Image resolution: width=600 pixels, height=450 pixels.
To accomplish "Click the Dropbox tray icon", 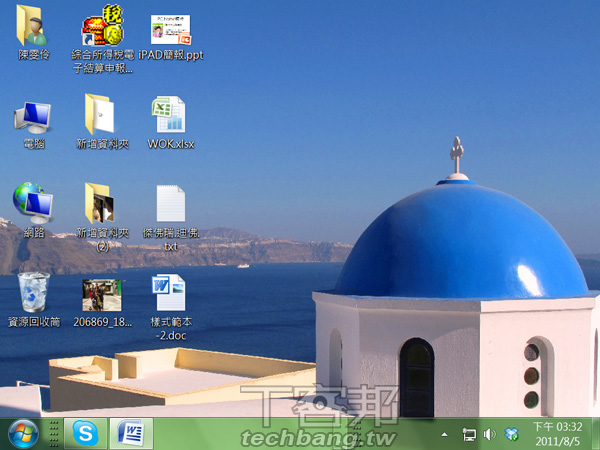I will (512, 435).
